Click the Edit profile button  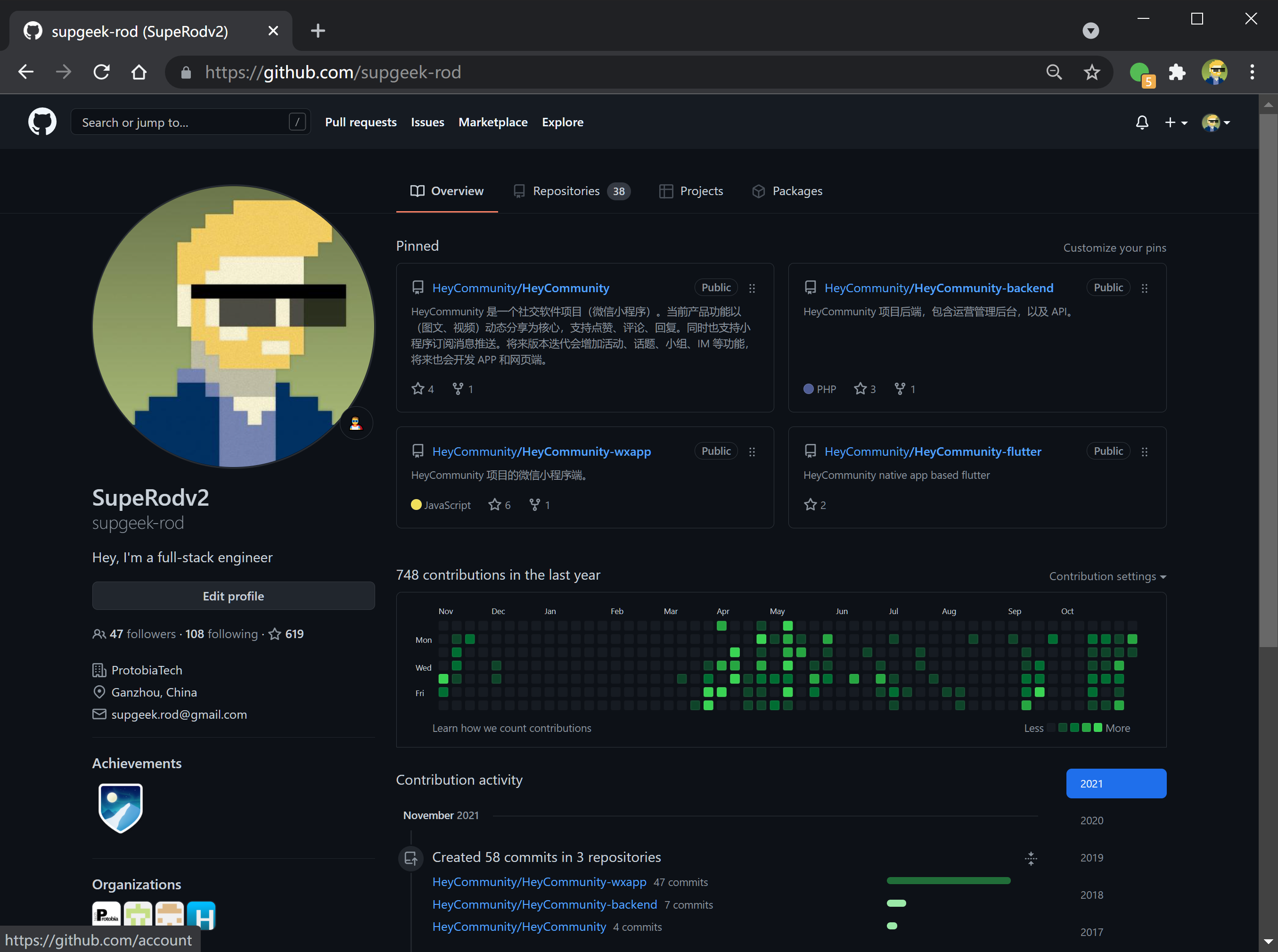233,596
